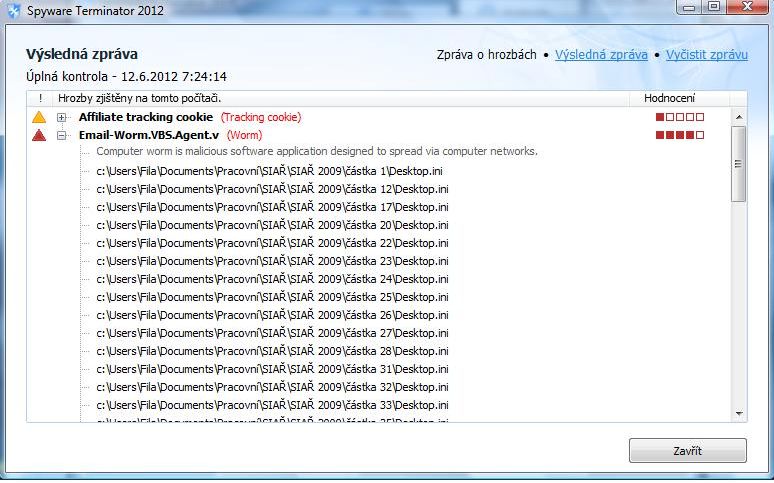774x483 pixels.
Task: Select the Zpráva o hrozbách view
Action: (x=486, y=55)
